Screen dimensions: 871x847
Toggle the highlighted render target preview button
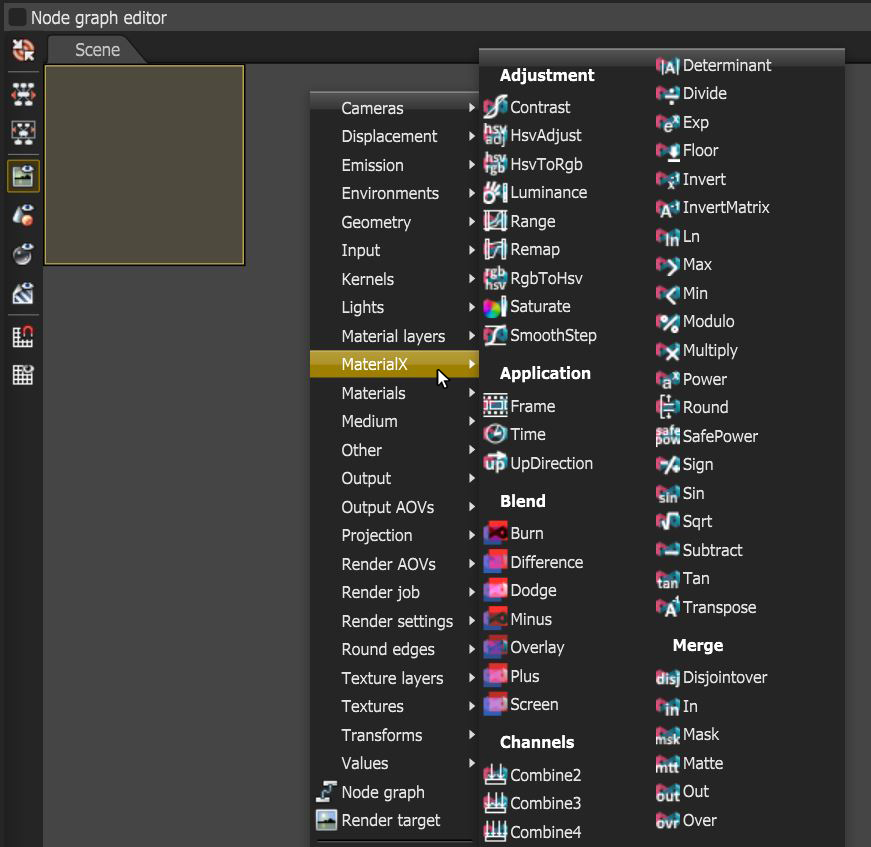coord(23,176)
